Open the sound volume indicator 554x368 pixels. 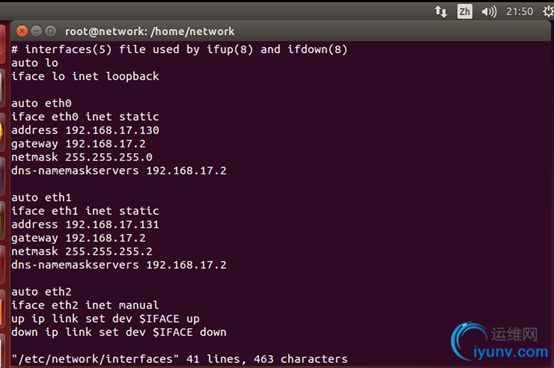point(489,12)
